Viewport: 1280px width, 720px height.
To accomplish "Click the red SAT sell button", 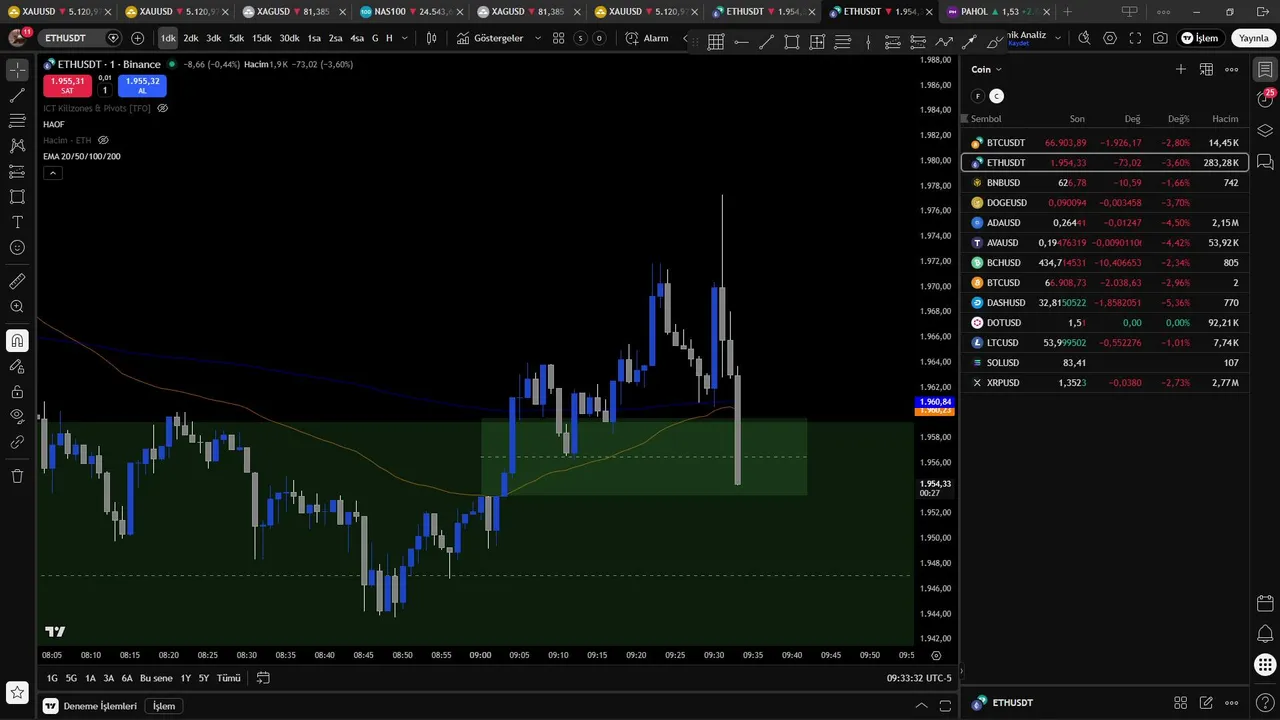I will point(68,85).
